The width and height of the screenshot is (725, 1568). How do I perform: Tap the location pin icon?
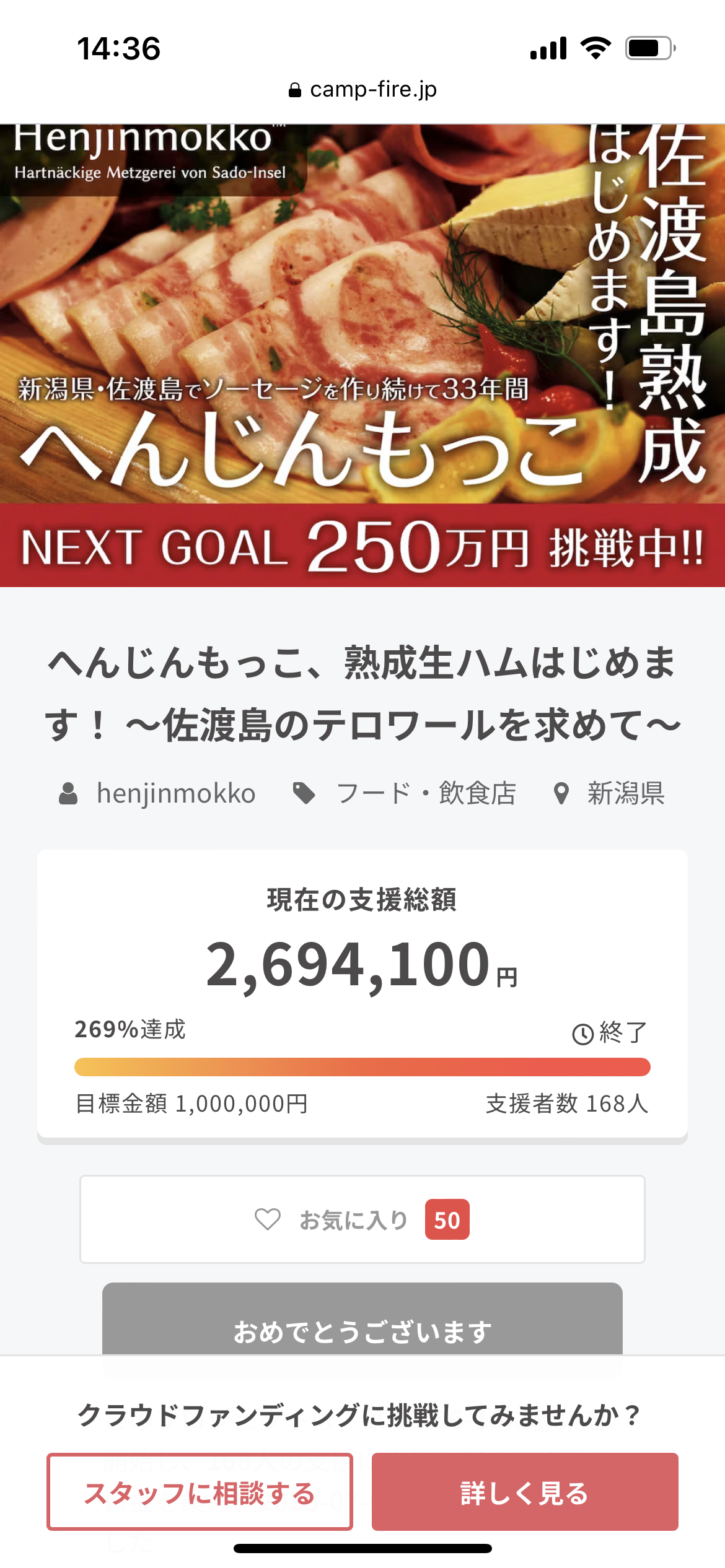(x=561, y=793)
